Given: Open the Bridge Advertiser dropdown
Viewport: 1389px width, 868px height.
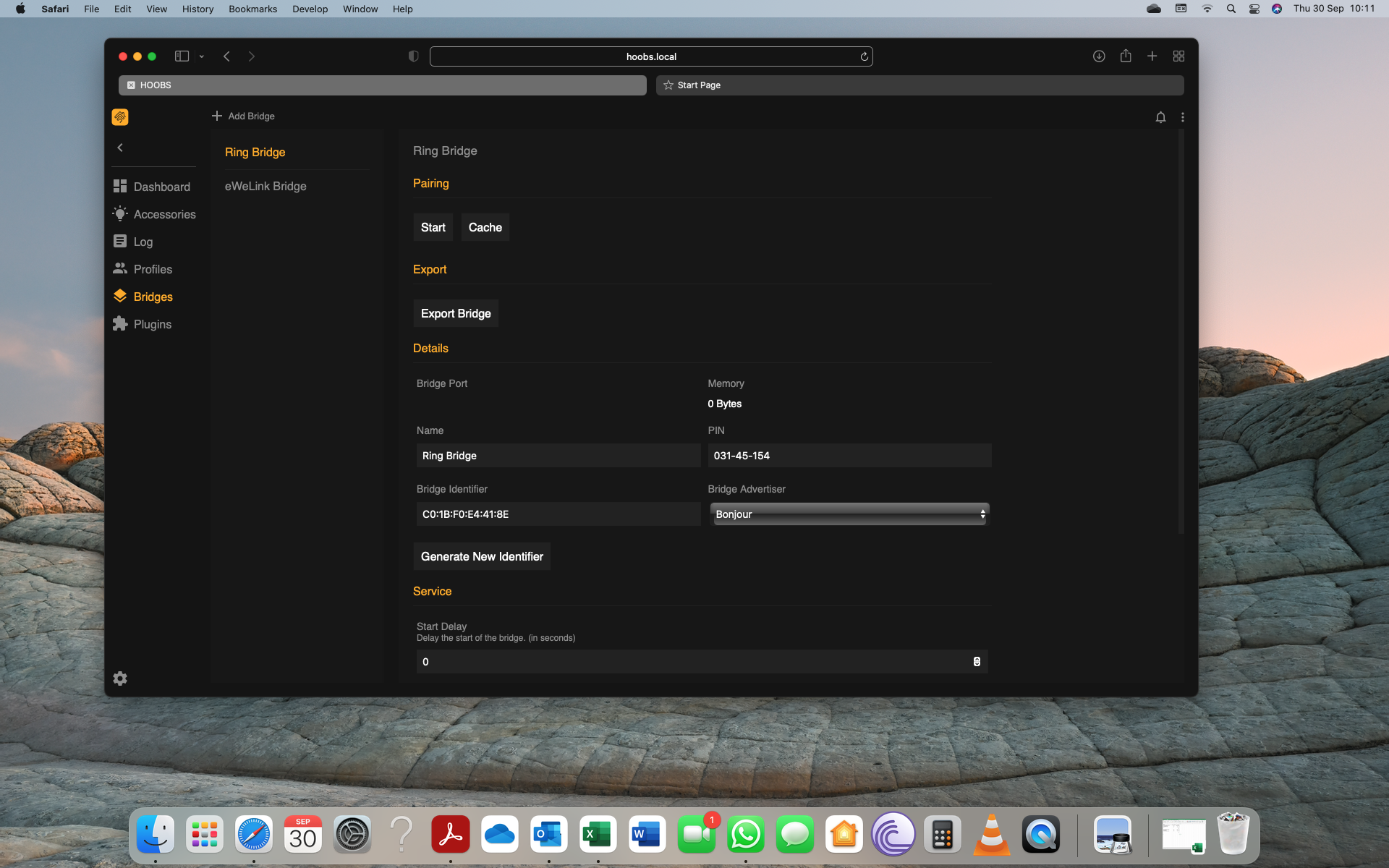Looking at the screenshot, I should (849, 514).
